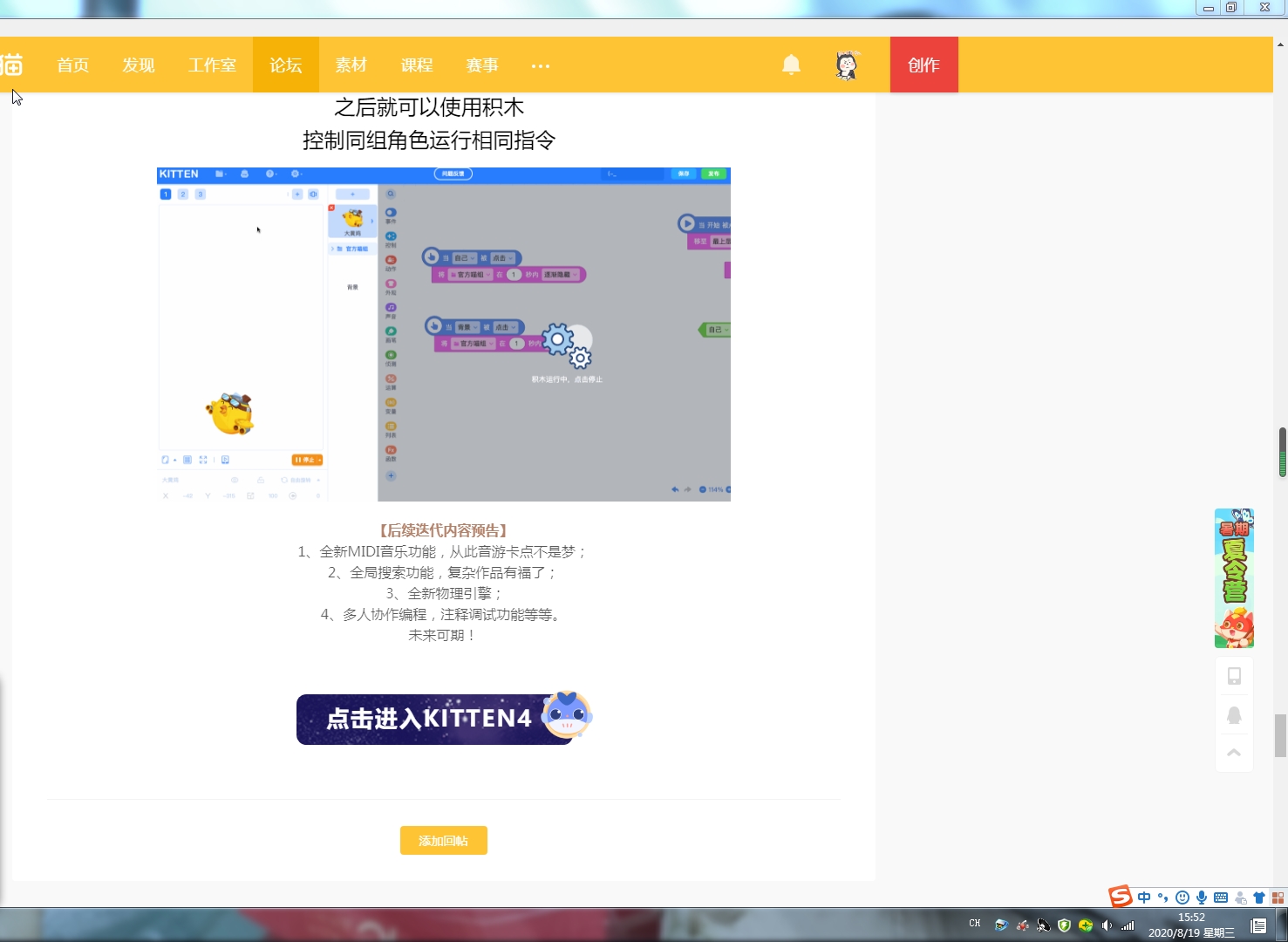Open the Sogou toolbox grid icon

[1278, 898]
